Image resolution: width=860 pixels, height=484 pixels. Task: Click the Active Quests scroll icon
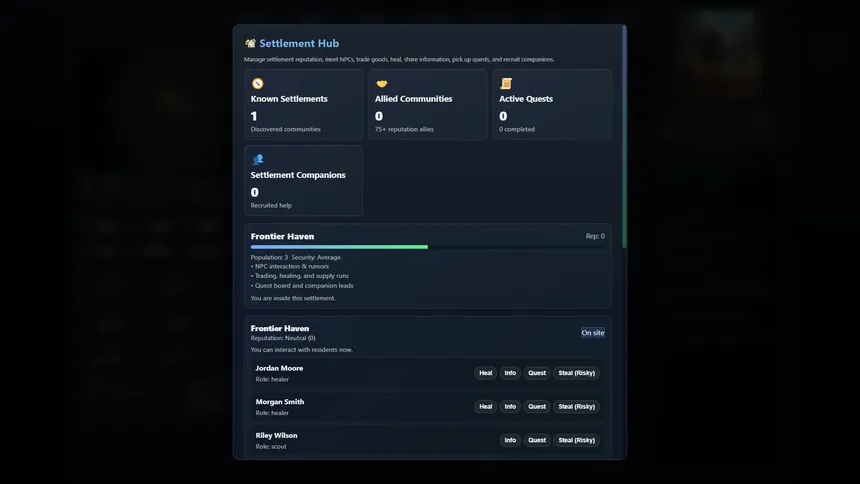(506, 84)
